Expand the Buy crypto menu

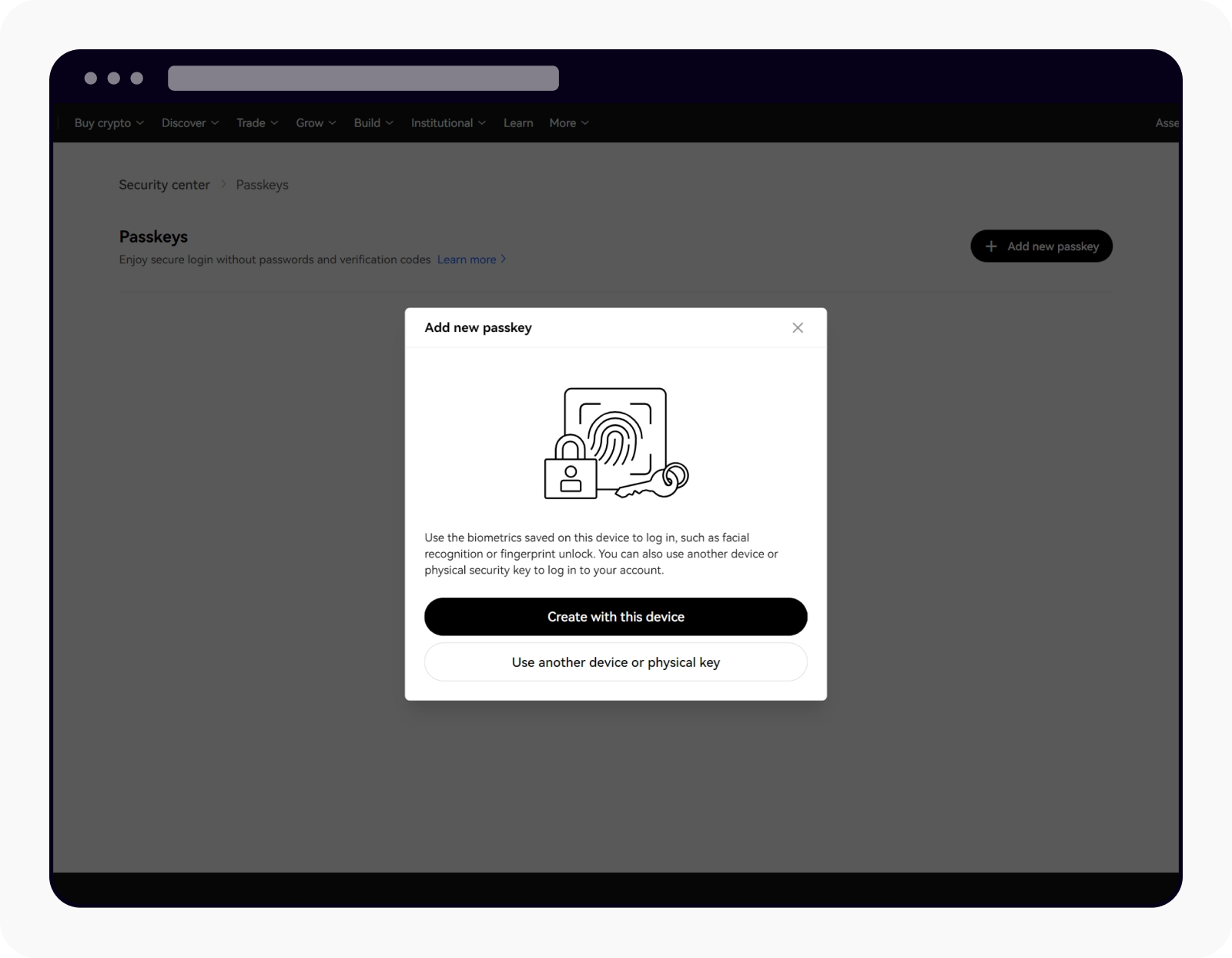click(x=109, y=123)
